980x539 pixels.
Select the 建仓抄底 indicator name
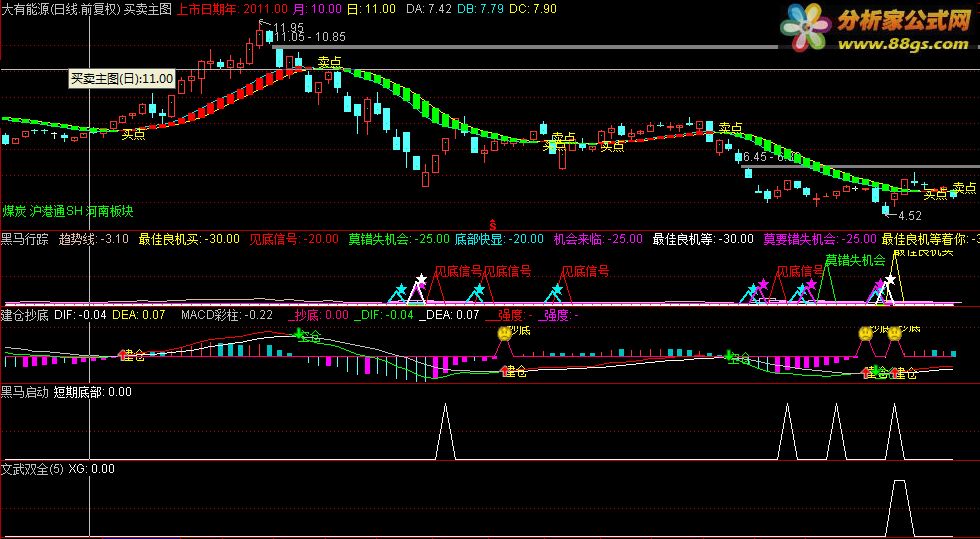pyautogui.click(x=25, y=315)
